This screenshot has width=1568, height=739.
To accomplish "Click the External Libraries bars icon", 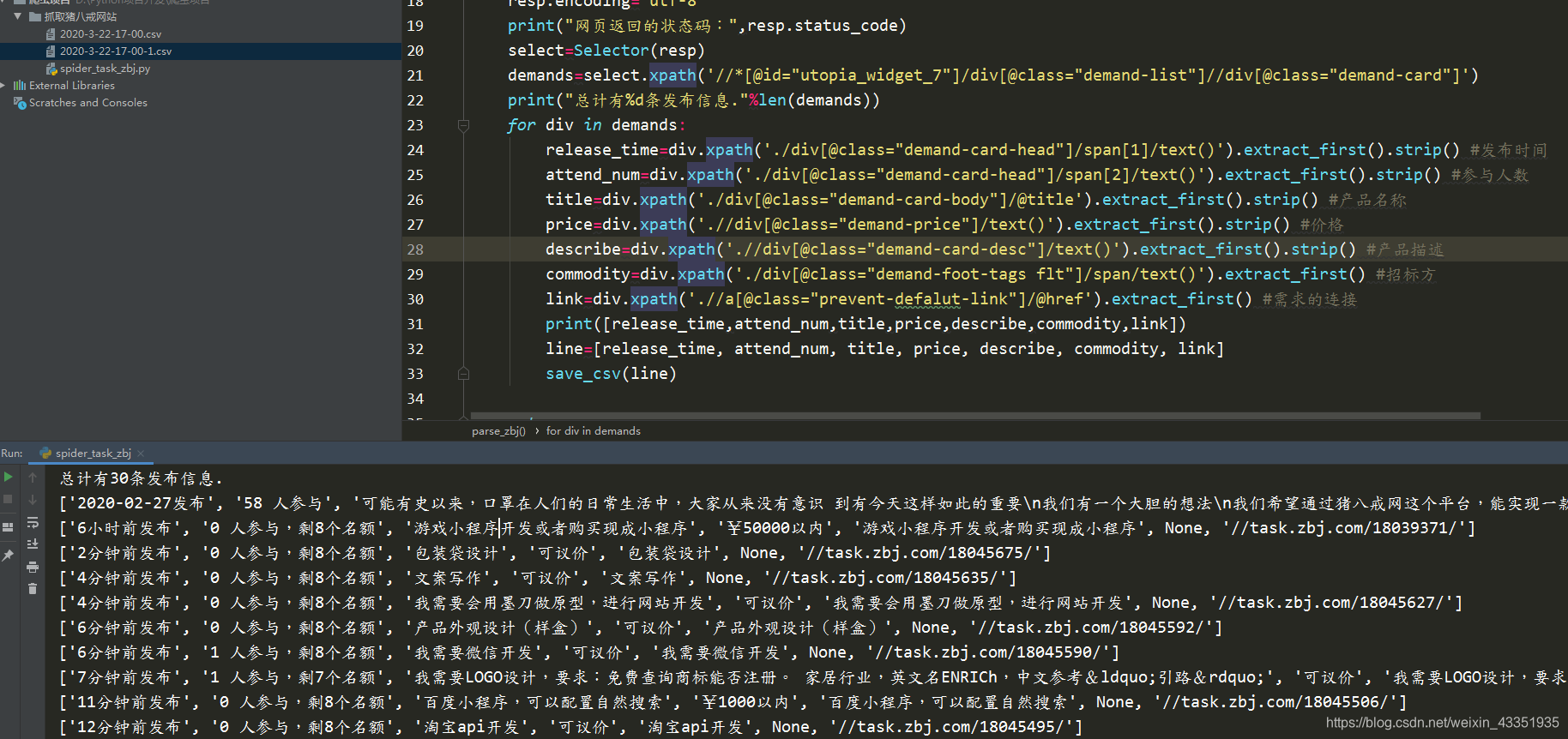I will pyautogui.click(x=20, y=86).
